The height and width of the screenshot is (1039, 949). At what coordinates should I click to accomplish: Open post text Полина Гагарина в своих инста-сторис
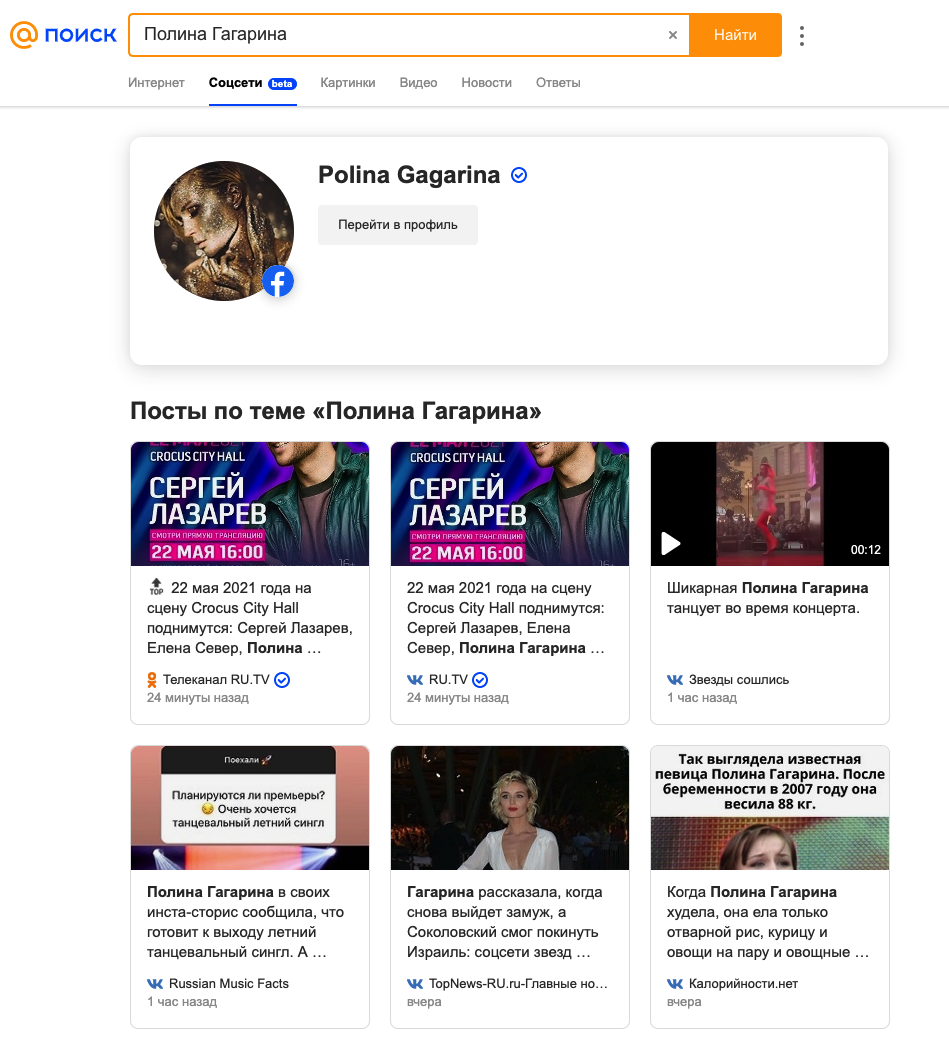click(x=245, y=922)
